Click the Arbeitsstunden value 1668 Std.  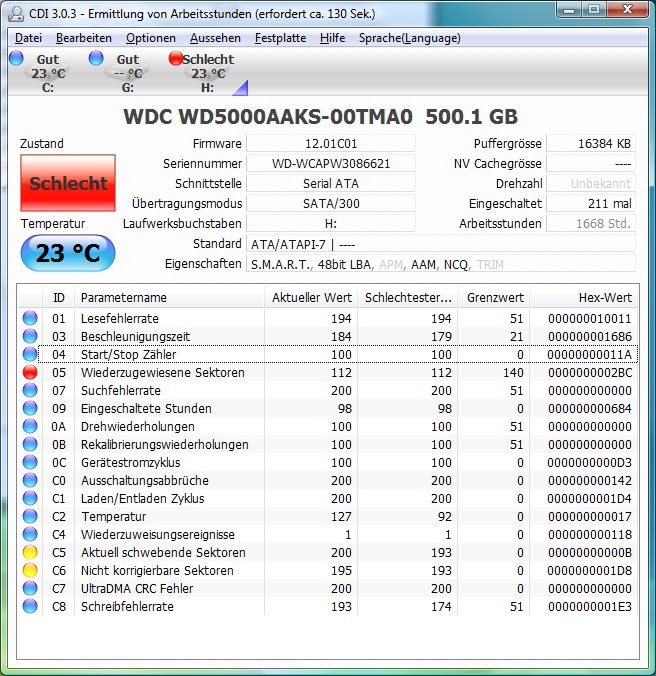pyautogui.click(x=591, y=224)
